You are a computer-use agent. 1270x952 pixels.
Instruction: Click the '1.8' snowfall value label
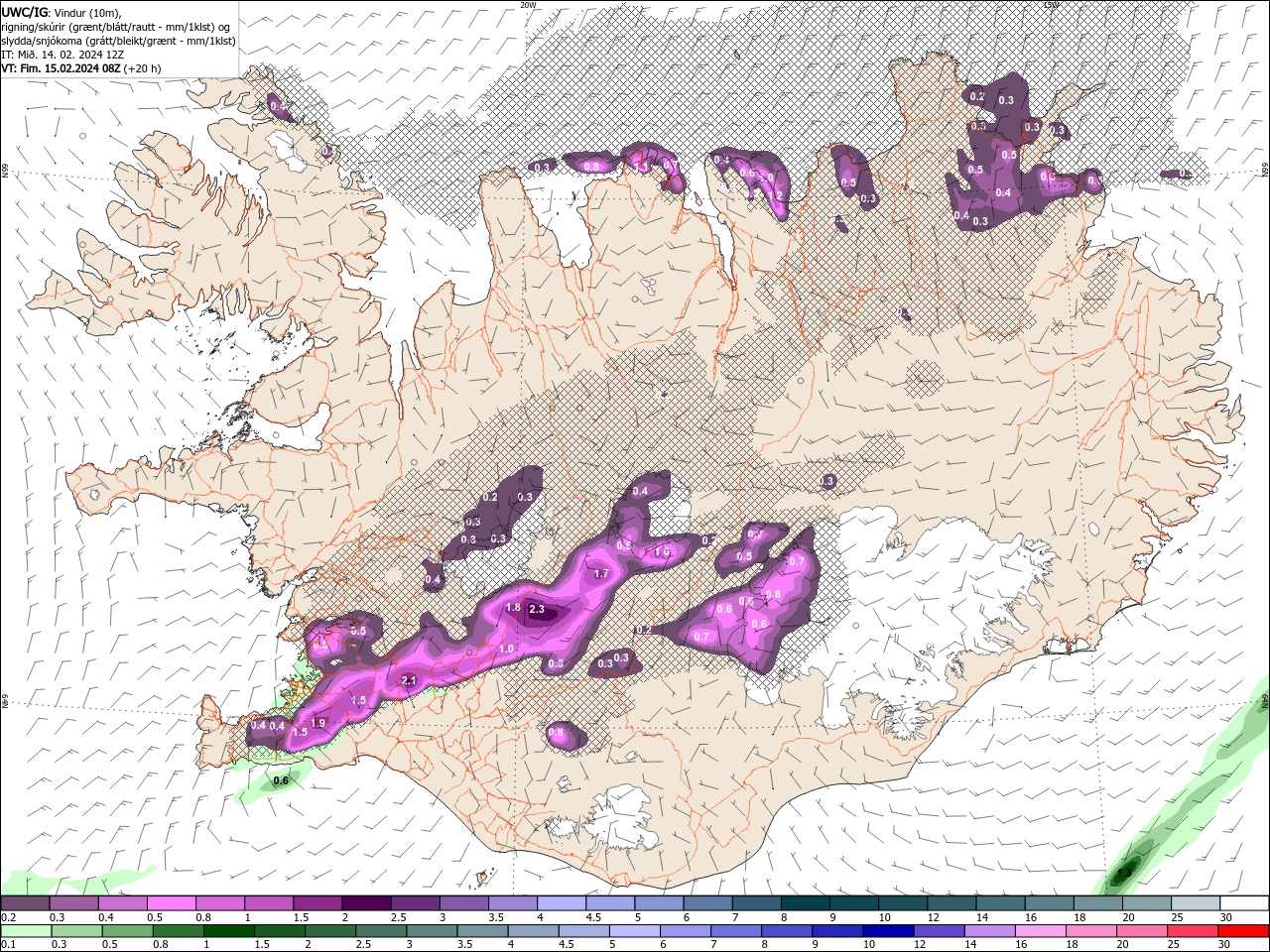pyautogui.click(x=513, y=607)
